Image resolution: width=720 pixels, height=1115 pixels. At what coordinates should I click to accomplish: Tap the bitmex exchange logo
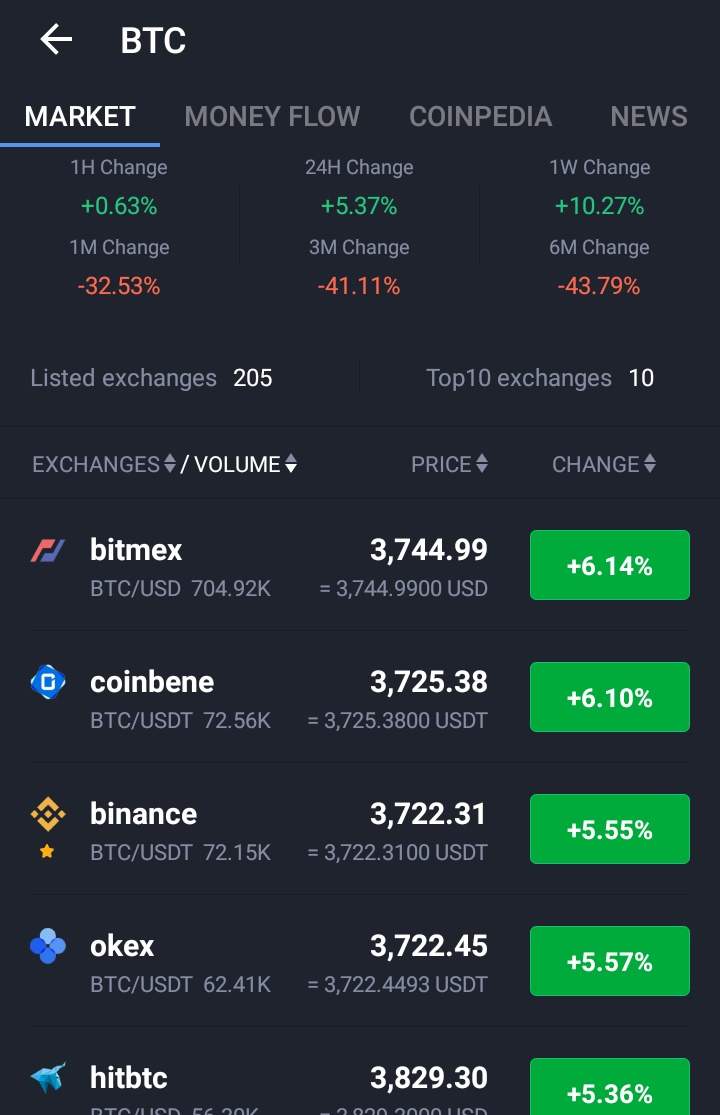pos(48,550)
